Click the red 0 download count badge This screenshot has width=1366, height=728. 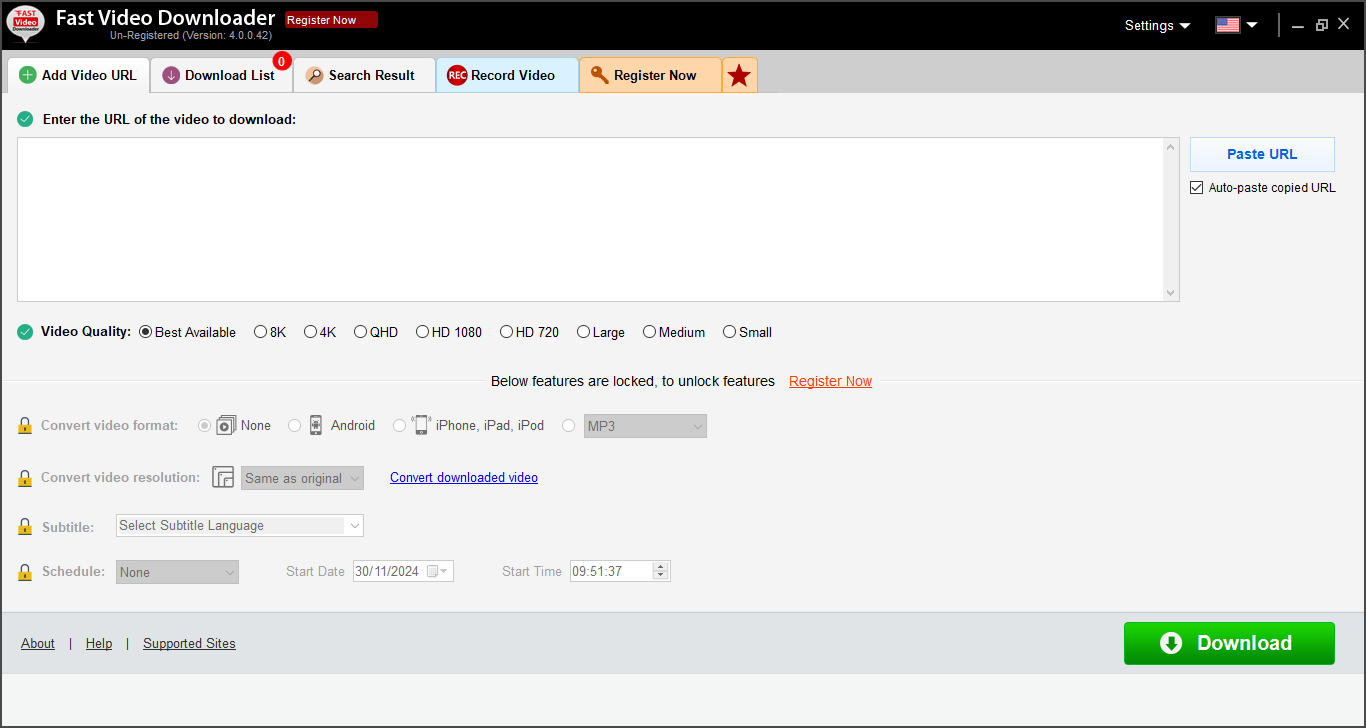(x=282, y=62)
